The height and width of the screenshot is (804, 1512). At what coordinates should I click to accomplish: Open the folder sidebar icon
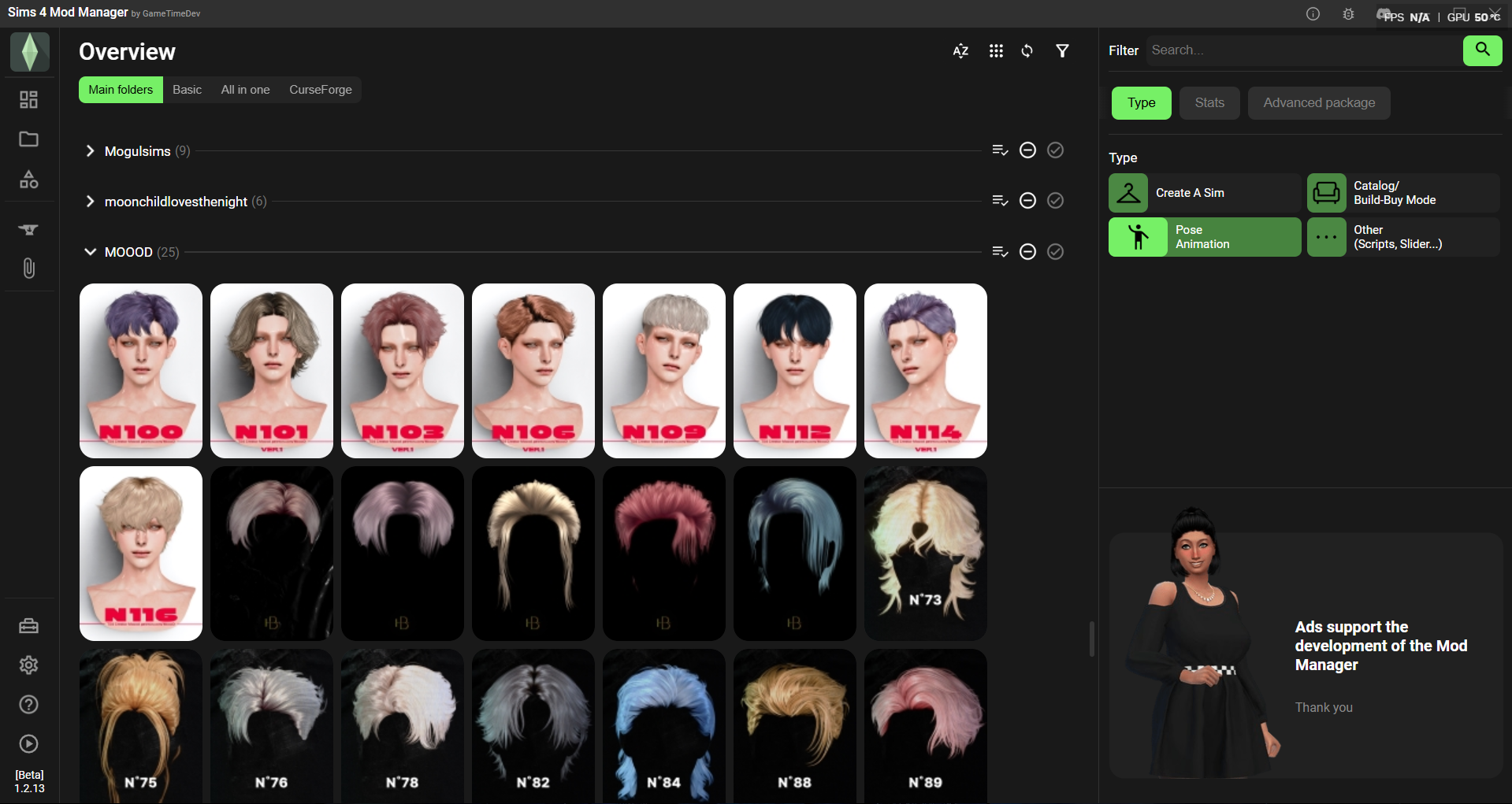(x=29, y=139)
